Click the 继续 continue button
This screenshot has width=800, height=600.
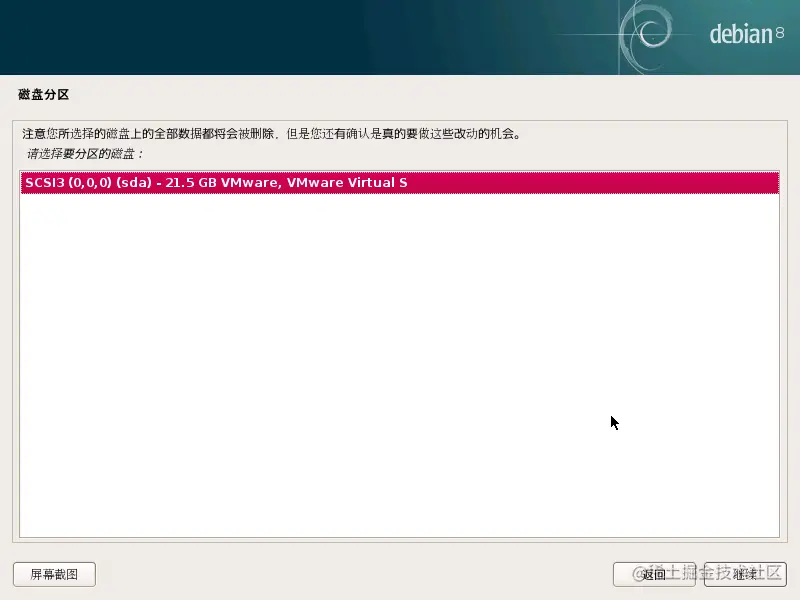[x=745, y=574]
